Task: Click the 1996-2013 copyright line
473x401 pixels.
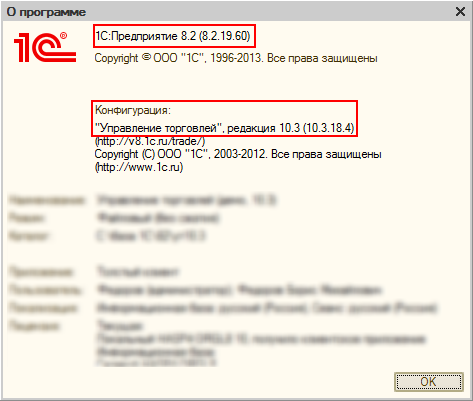Action: 236,58
